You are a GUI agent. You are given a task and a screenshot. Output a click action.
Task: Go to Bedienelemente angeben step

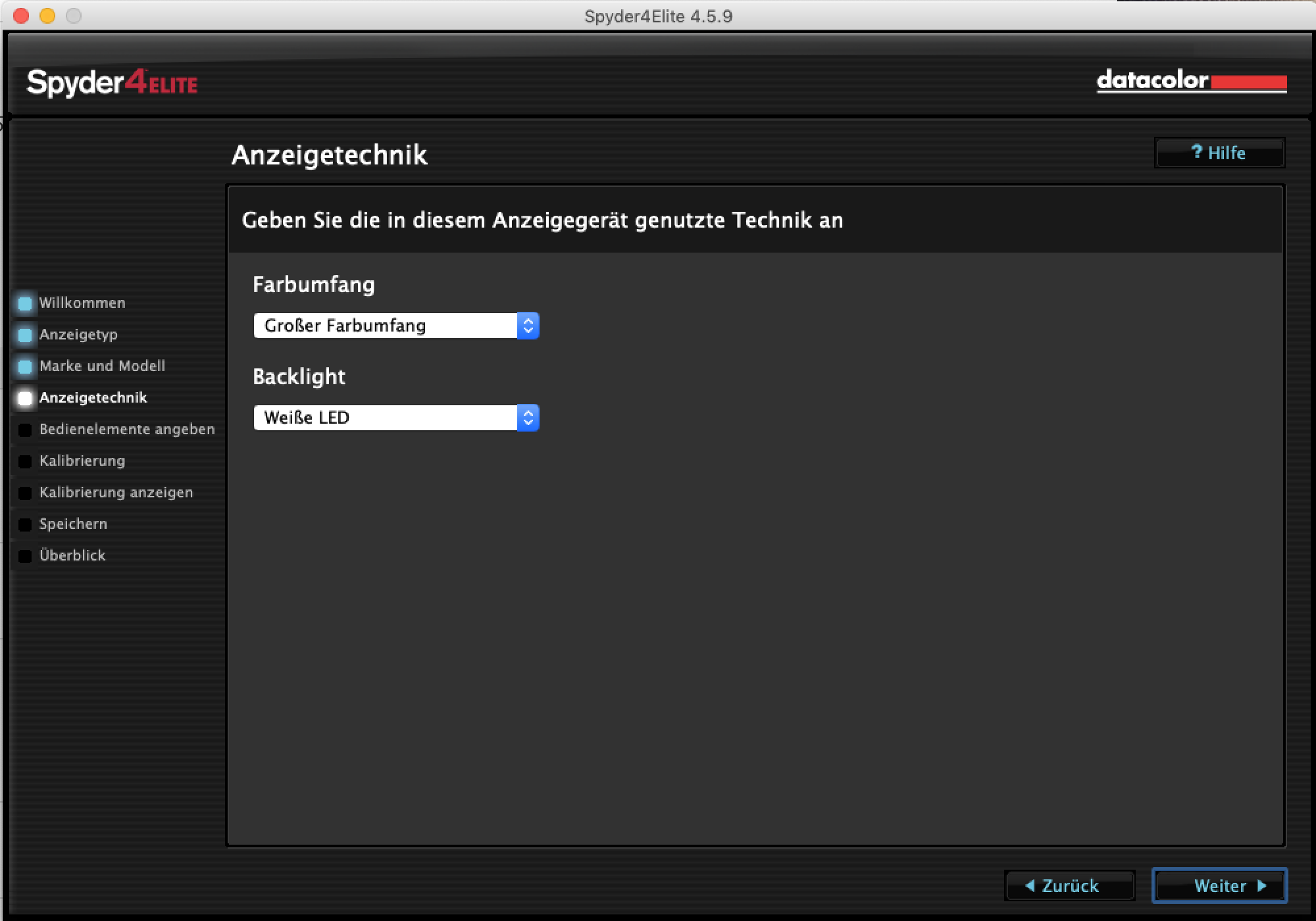(126, 430)
